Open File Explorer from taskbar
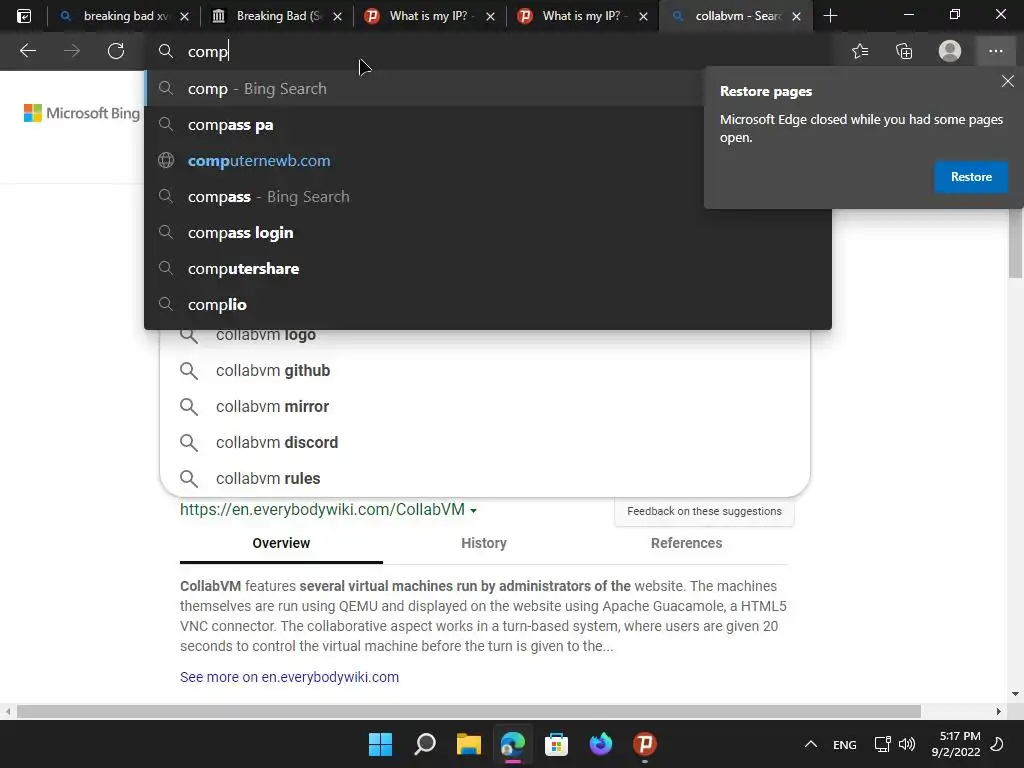 (x=468, y=744)
